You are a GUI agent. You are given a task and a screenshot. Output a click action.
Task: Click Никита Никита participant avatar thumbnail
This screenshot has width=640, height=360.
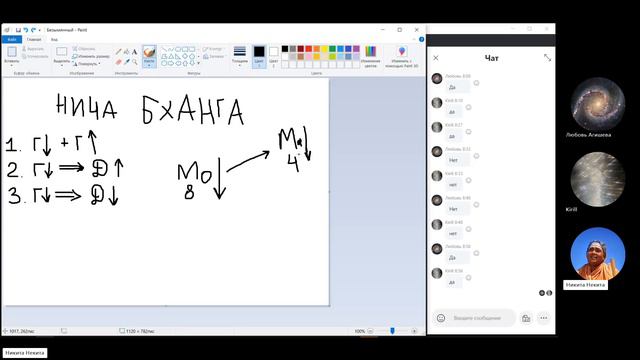[598, 254]
